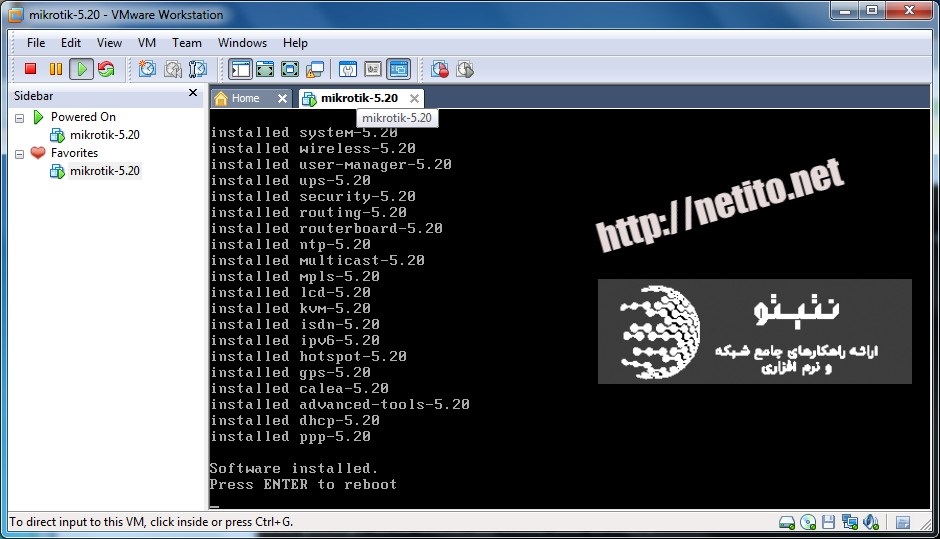Switch to quick switch mode
Screen dimensions: 940x539
[x=265, y=70]
